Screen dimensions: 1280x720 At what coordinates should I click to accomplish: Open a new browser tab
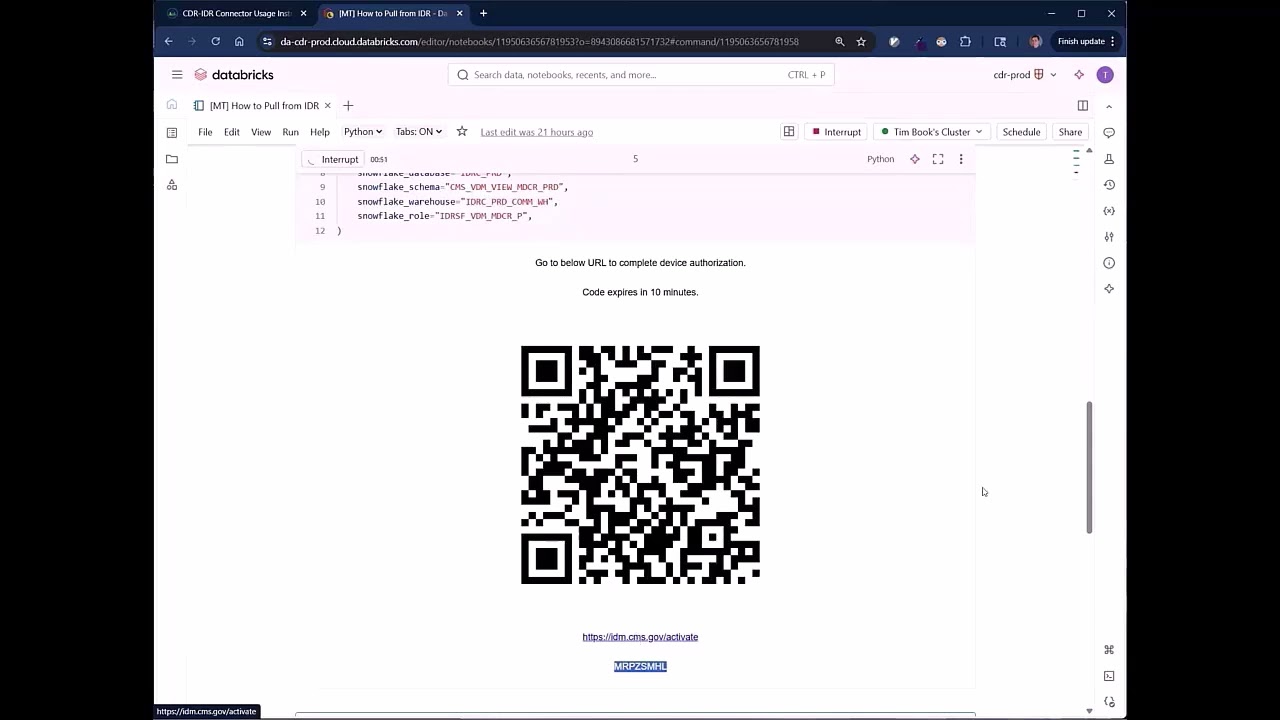coord(483,13)
